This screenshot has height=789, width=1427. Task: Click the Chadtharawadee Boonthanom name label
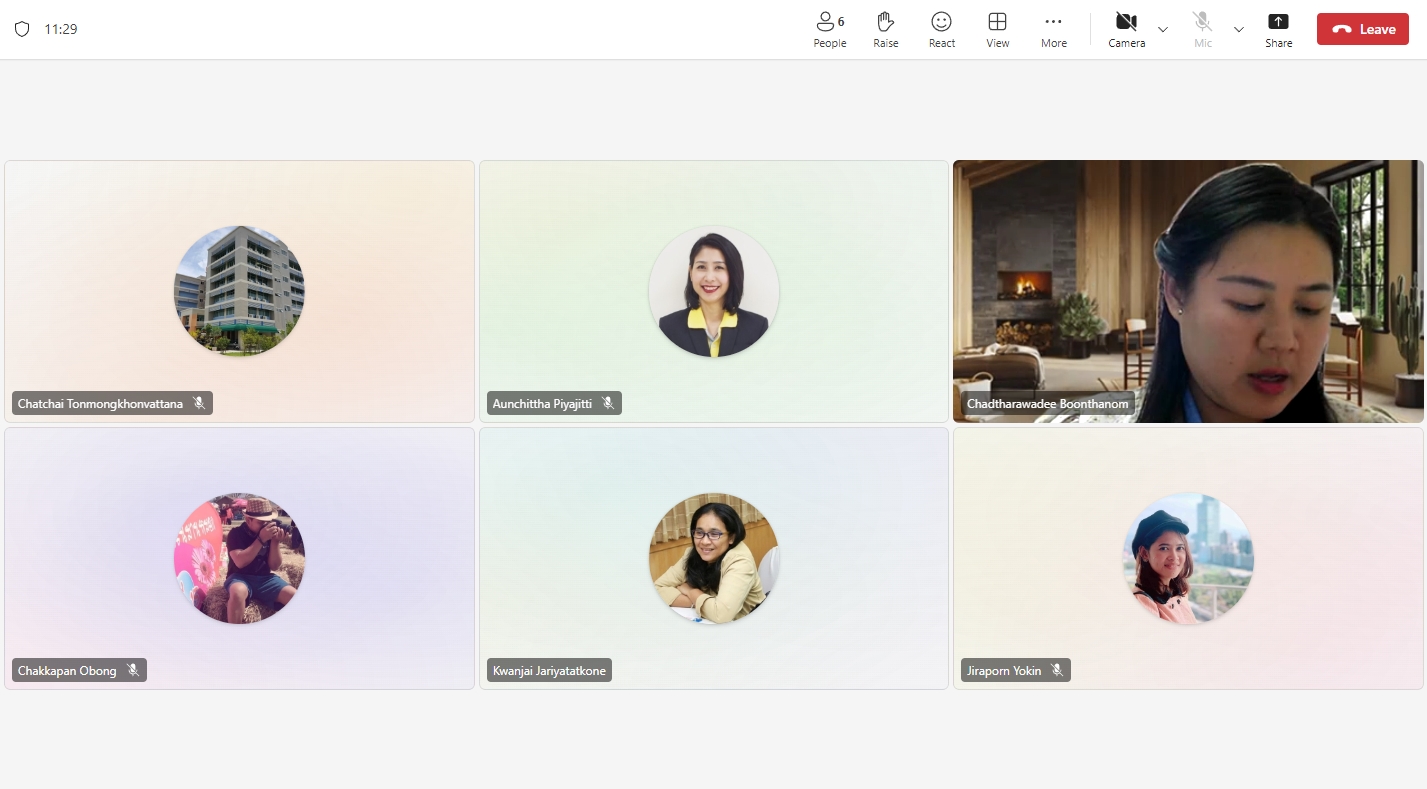pos(1047,403)
